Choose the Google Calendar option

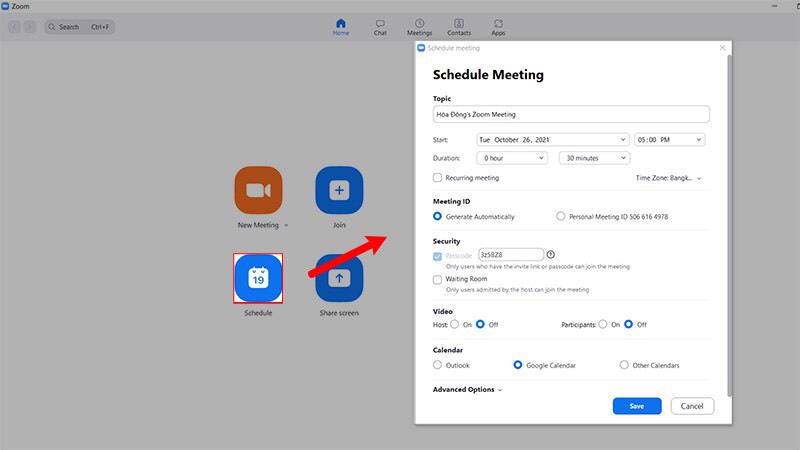[x=518, y=365]
